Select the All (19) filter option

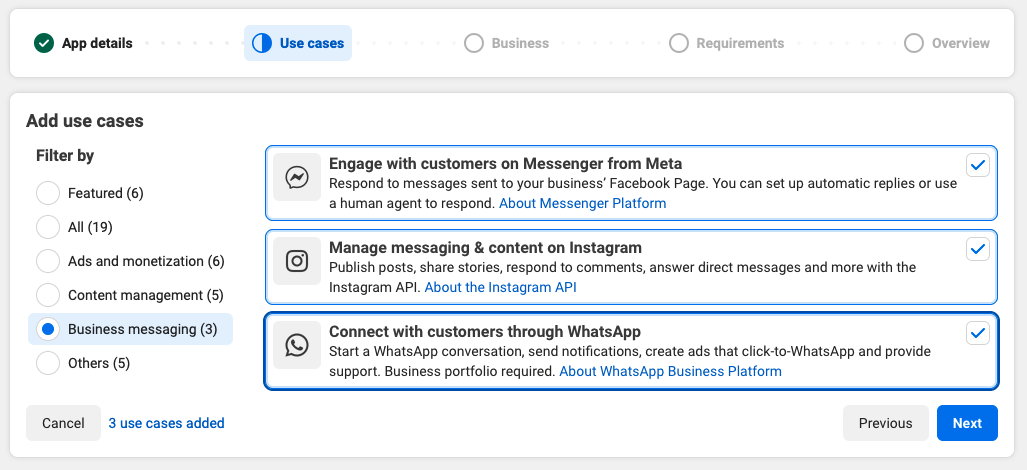coord(48,227)
